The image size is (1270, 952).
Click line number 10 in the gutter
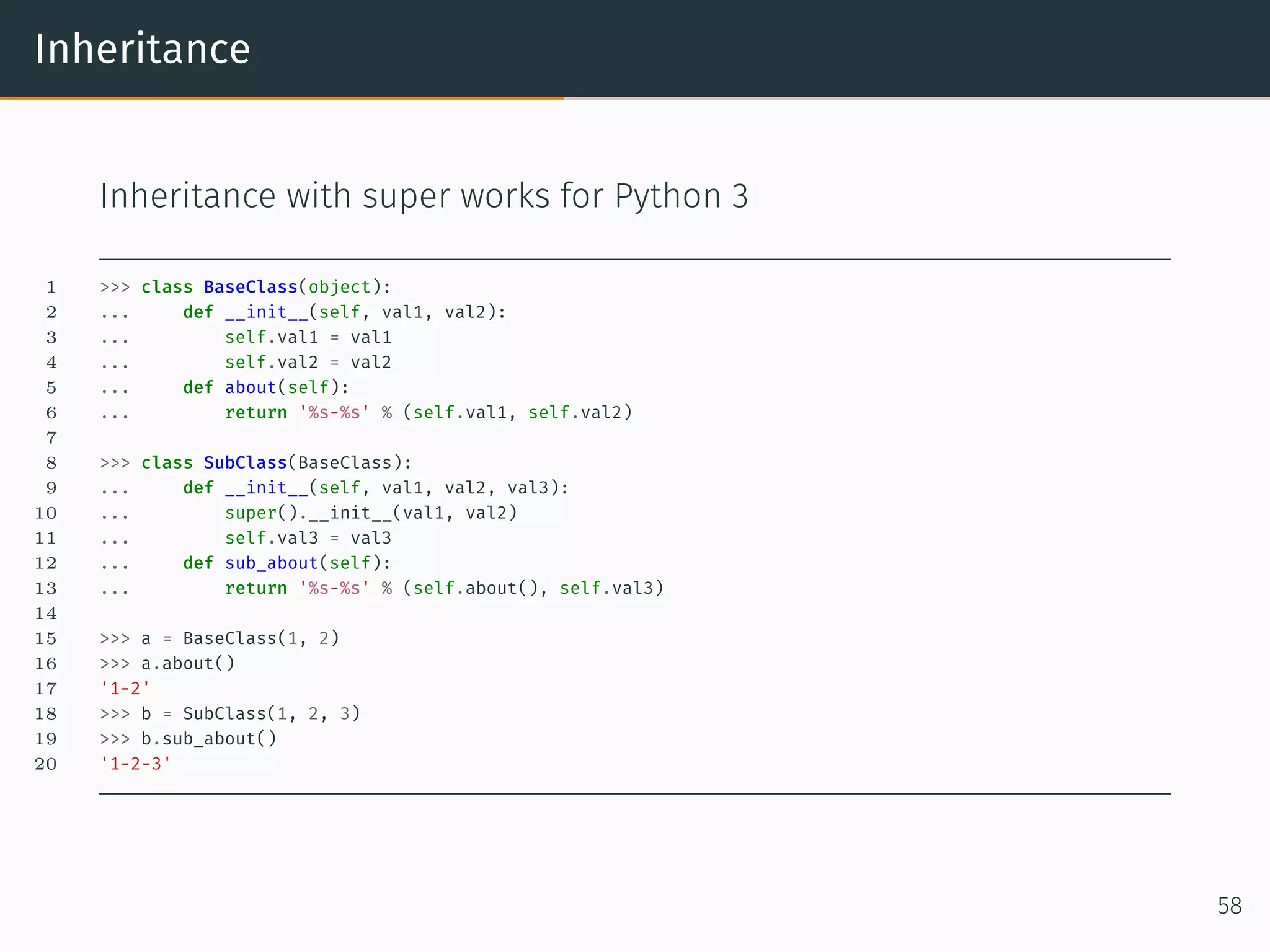[x=46, y=513]
